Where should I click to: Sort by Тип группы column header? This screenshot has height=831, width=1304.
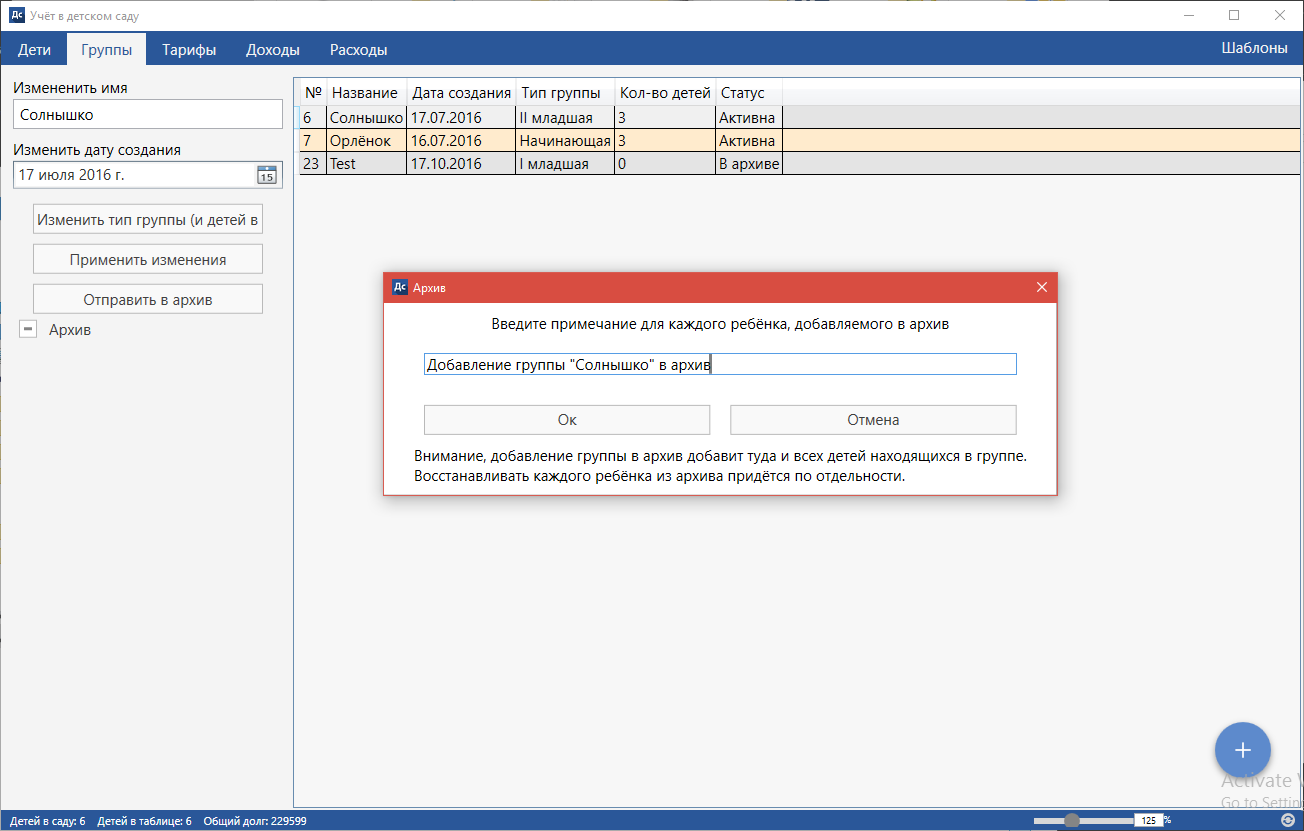coord(565,92)
